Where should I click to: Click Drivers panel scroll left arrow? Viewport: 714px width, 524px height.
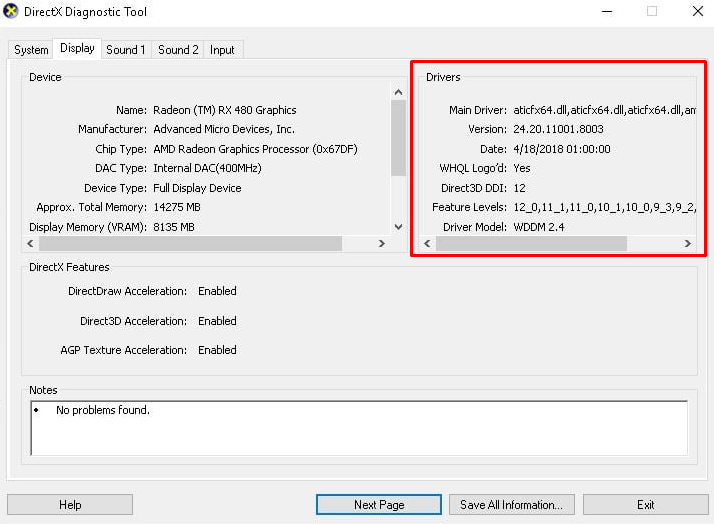(427, 244)
